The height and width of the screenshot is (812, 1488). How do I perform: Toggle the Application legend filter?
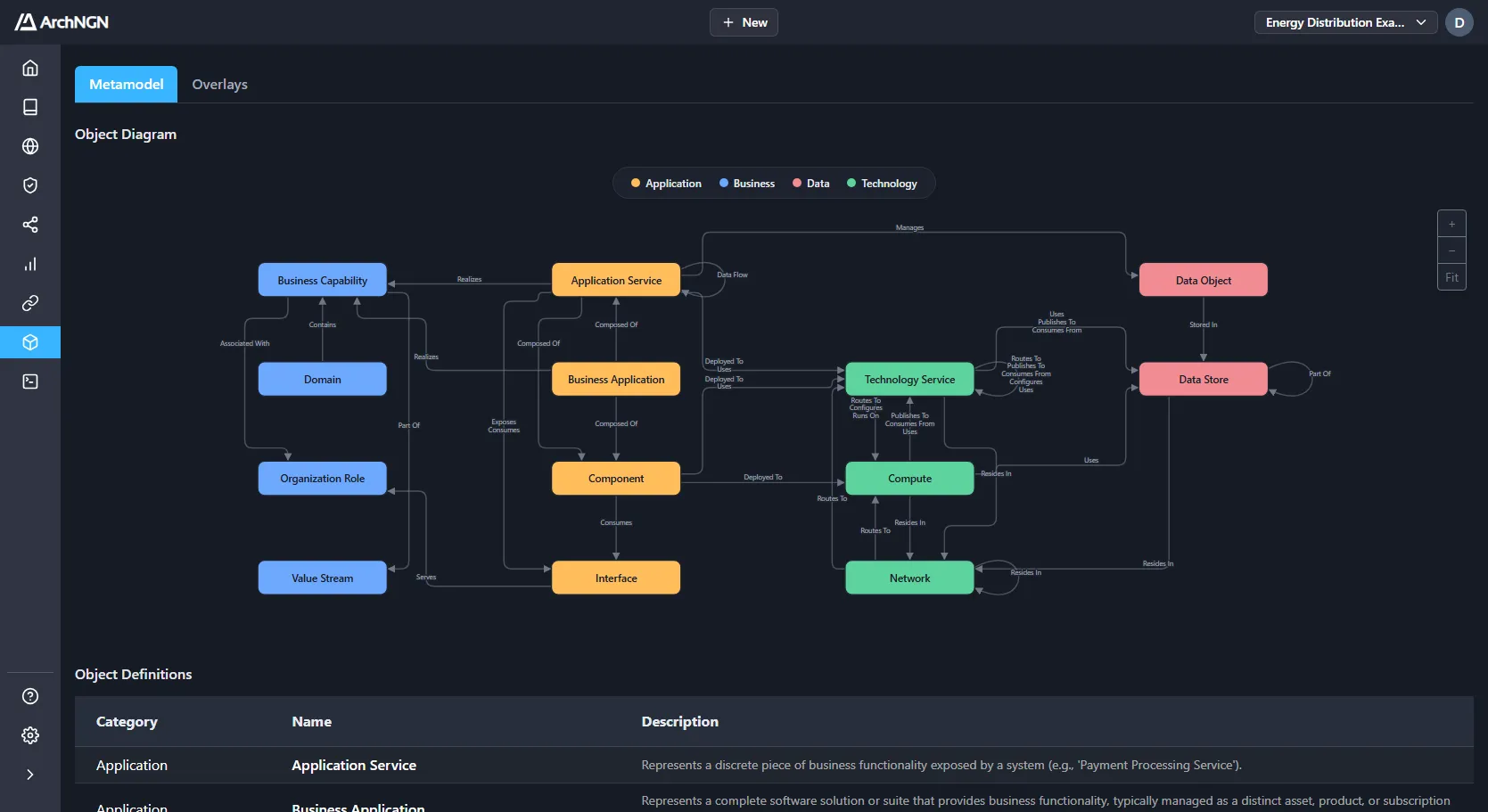pos(666,184)
